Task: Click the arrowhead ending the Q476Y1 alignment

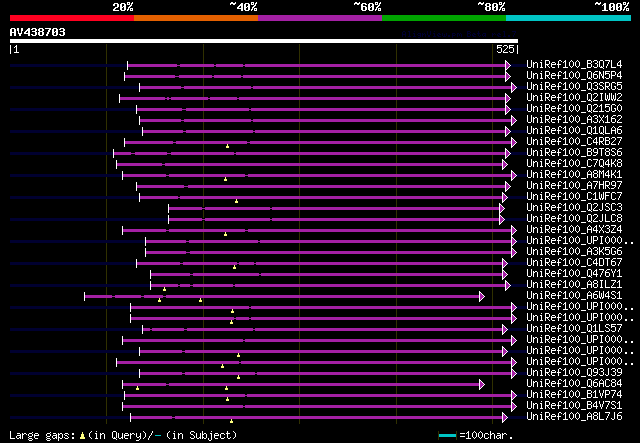Action: coord(504,274)
